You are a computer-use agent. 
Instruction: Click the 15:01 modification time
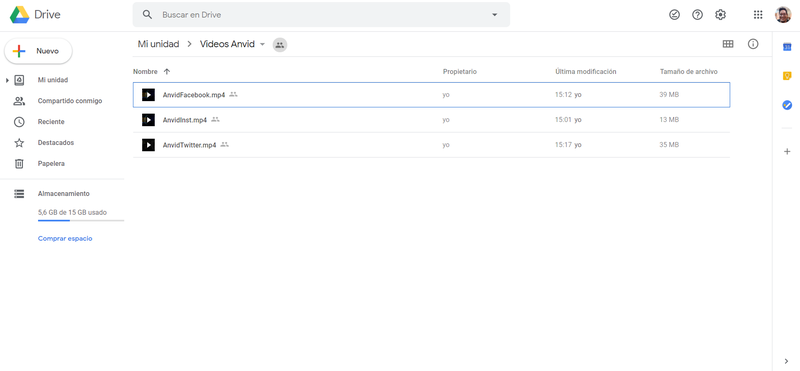coord(563,120)
